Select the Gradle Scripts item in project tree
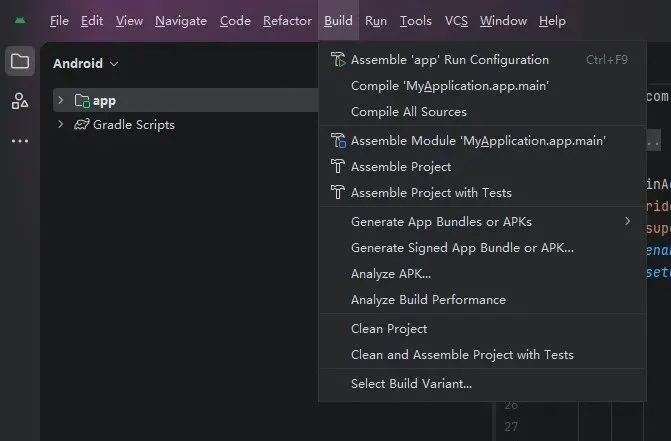The height and width of the screenshot is (441, 671). tap(133, 125)
